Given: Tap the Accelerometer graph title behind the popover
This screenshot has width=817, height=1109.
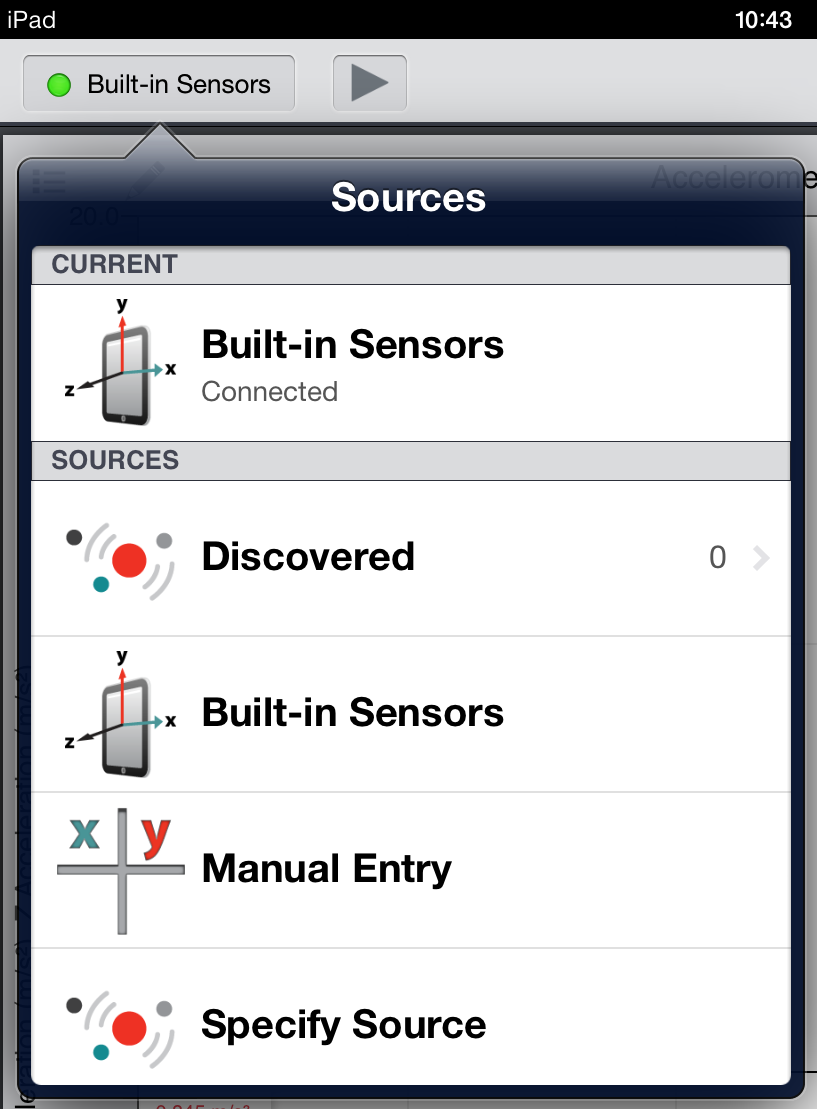Looking at the screenshot, I should (734, 178).
